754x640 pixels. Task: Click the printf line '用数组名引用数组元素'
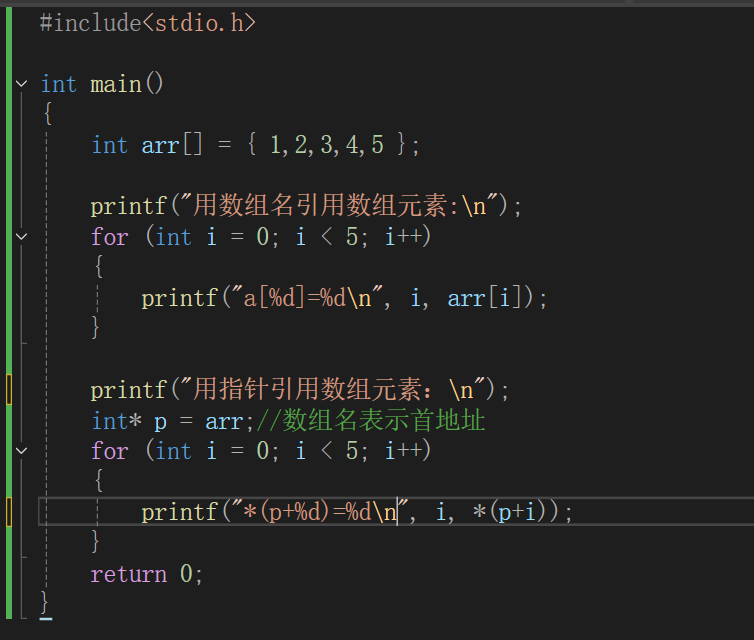pyautogui.click(x=306, y=206)
